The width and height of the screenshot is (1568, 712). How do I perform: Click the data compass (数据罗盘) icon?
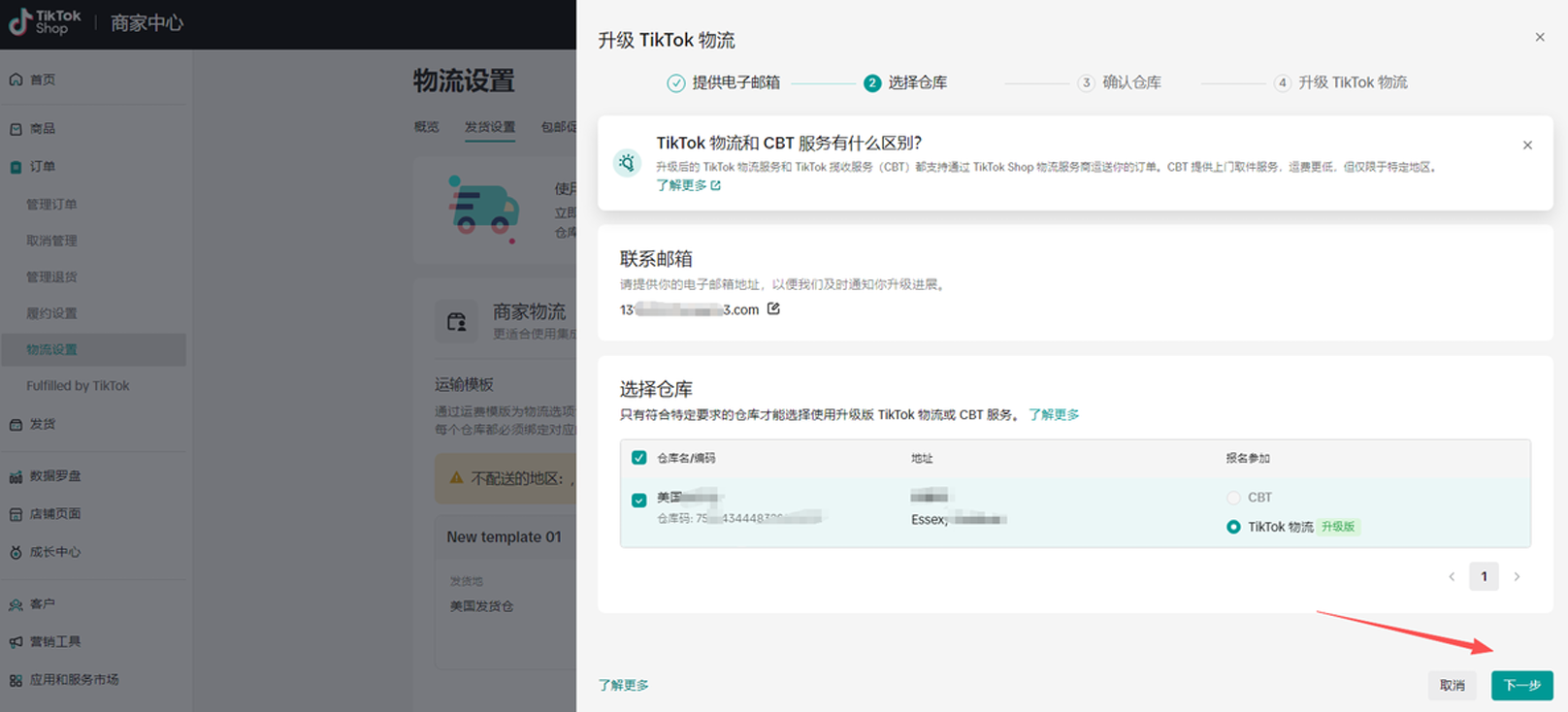tap(16, 476)
